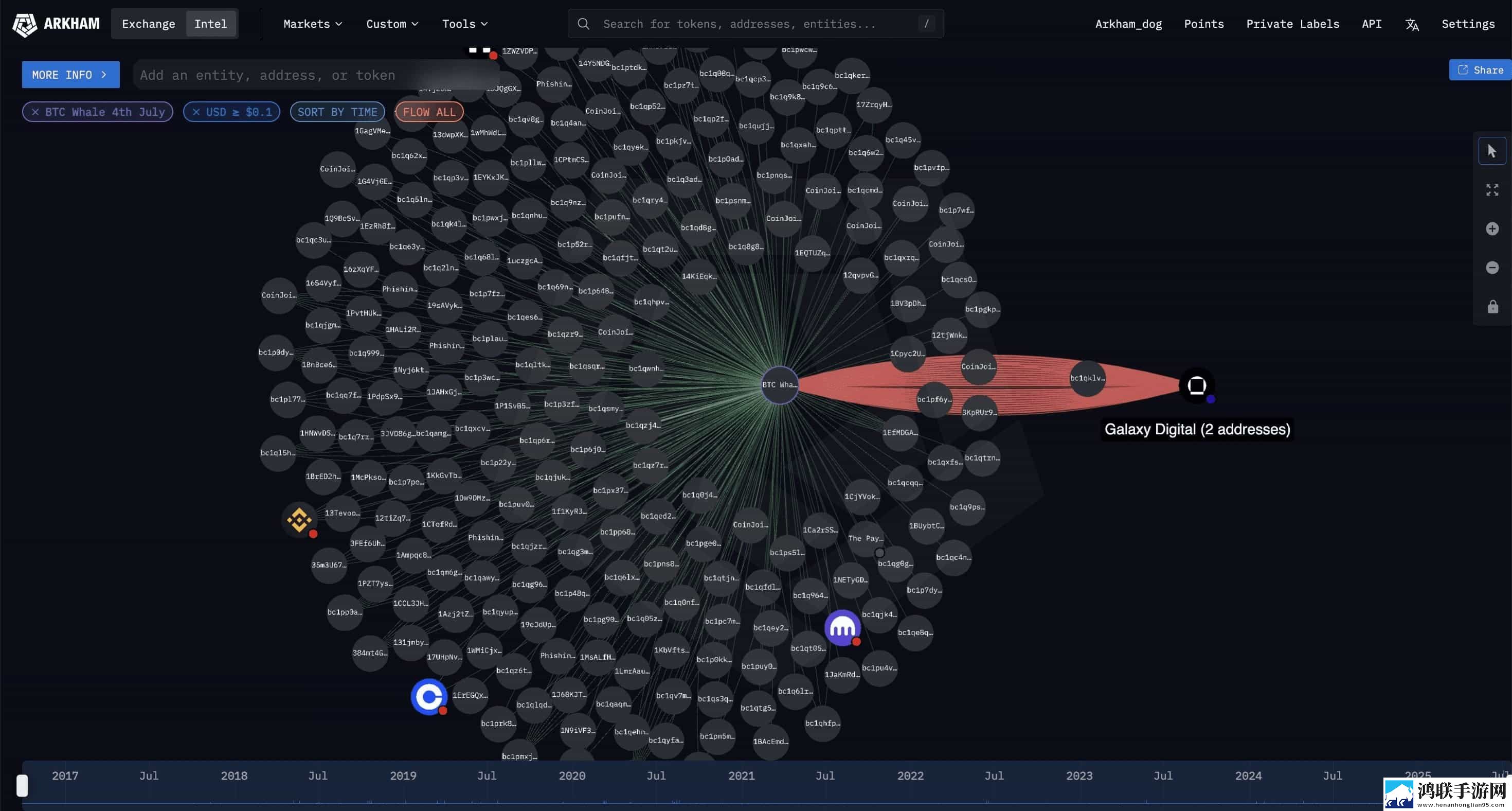
Task: Switch to Exchange mode
Action: (x=149, y=24)
